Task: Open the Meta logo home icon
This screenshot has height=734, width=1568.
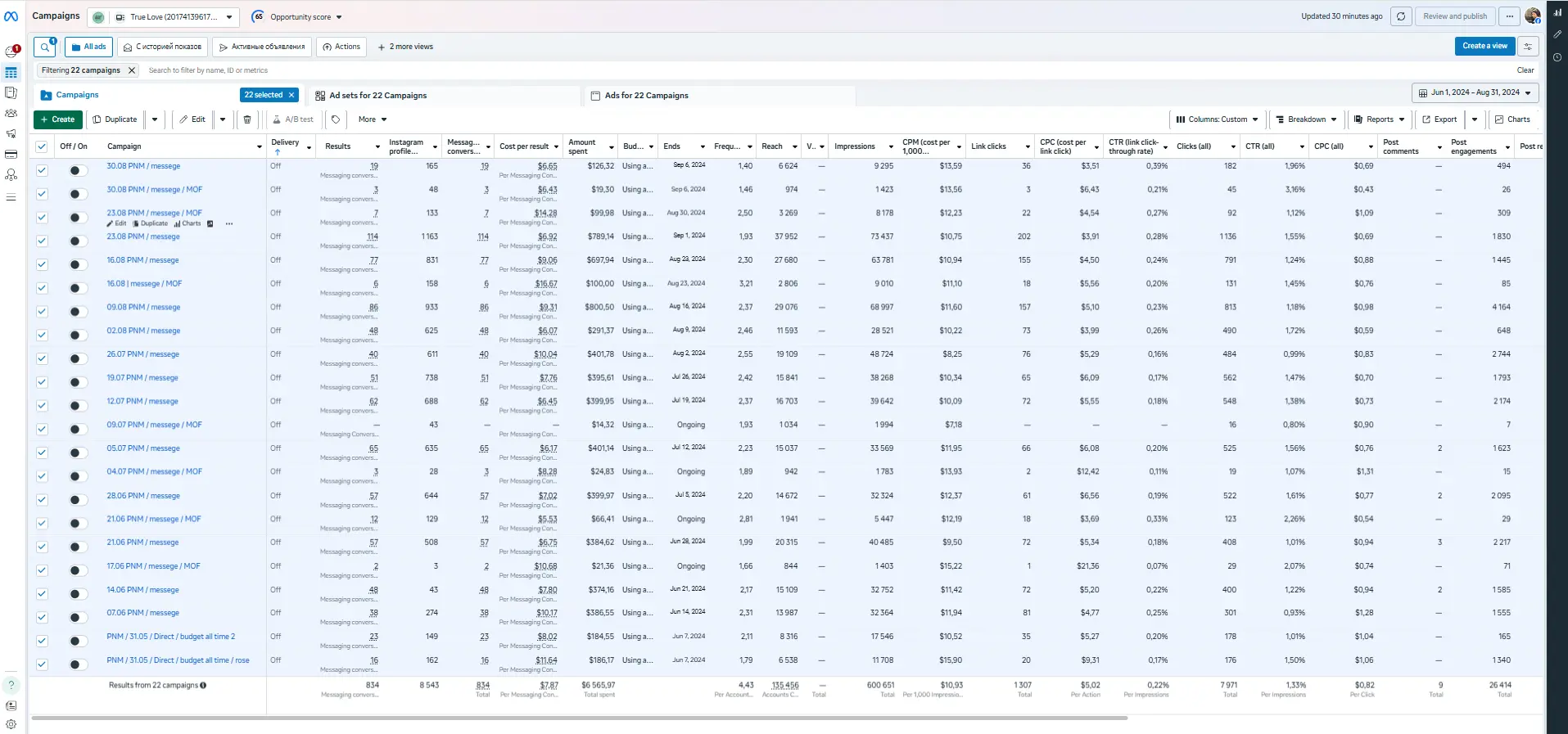Action: coord(11,16)
